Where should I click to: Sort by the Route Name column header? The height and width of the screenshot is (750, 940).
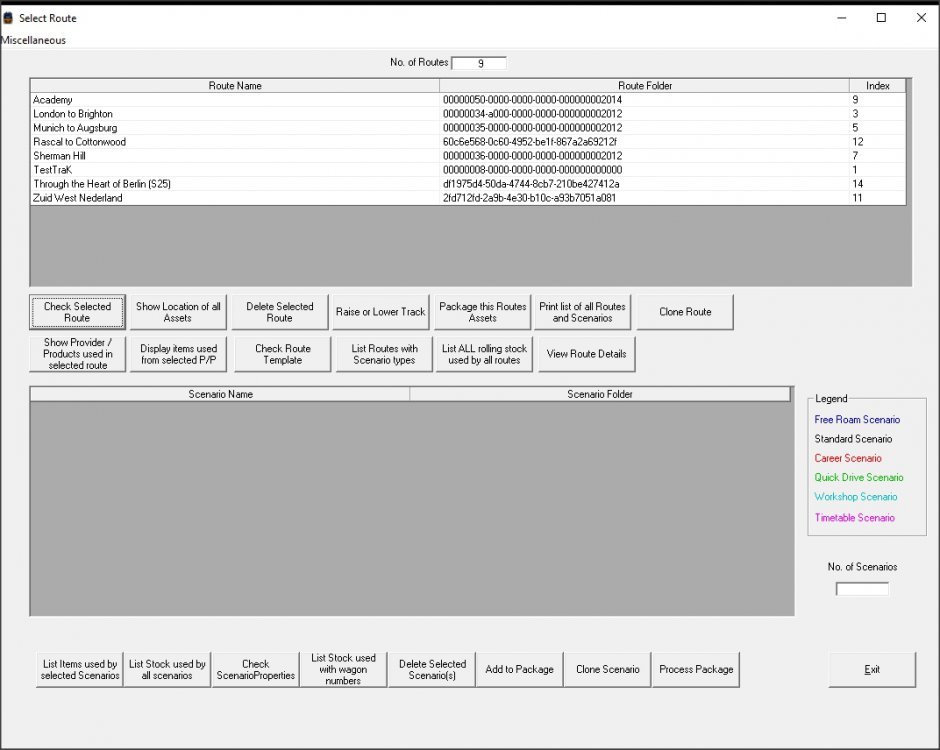pyautogui.click(x=235, y=86)
